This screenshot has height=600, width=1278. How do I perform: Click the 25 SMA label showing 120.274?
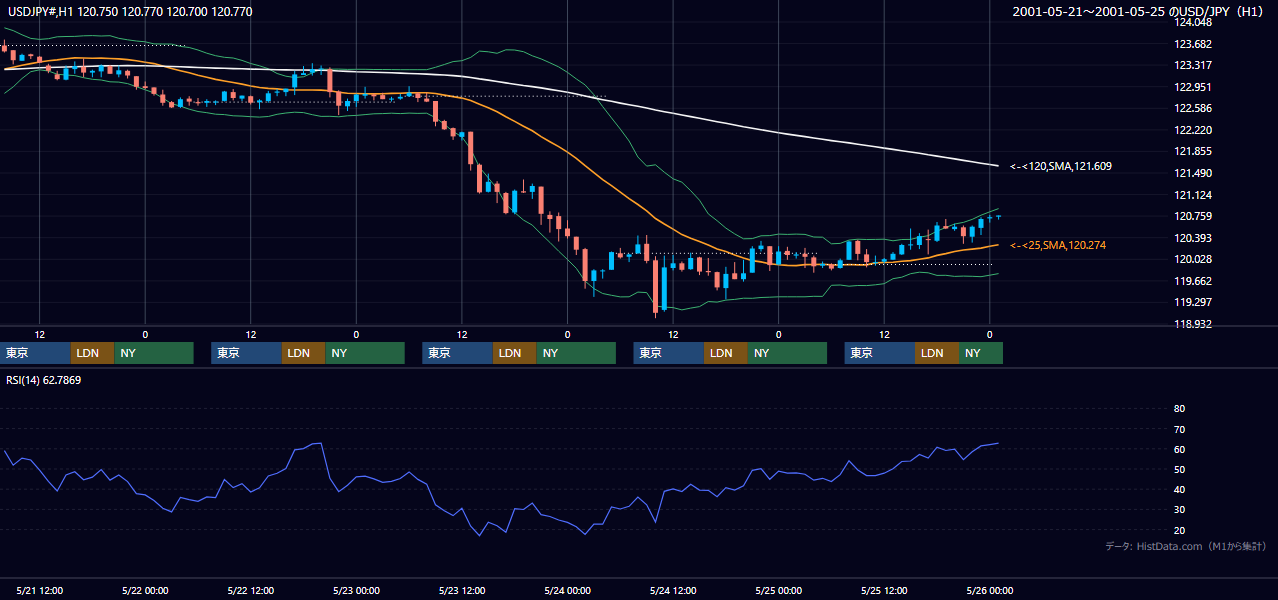tap(1058, 245)
